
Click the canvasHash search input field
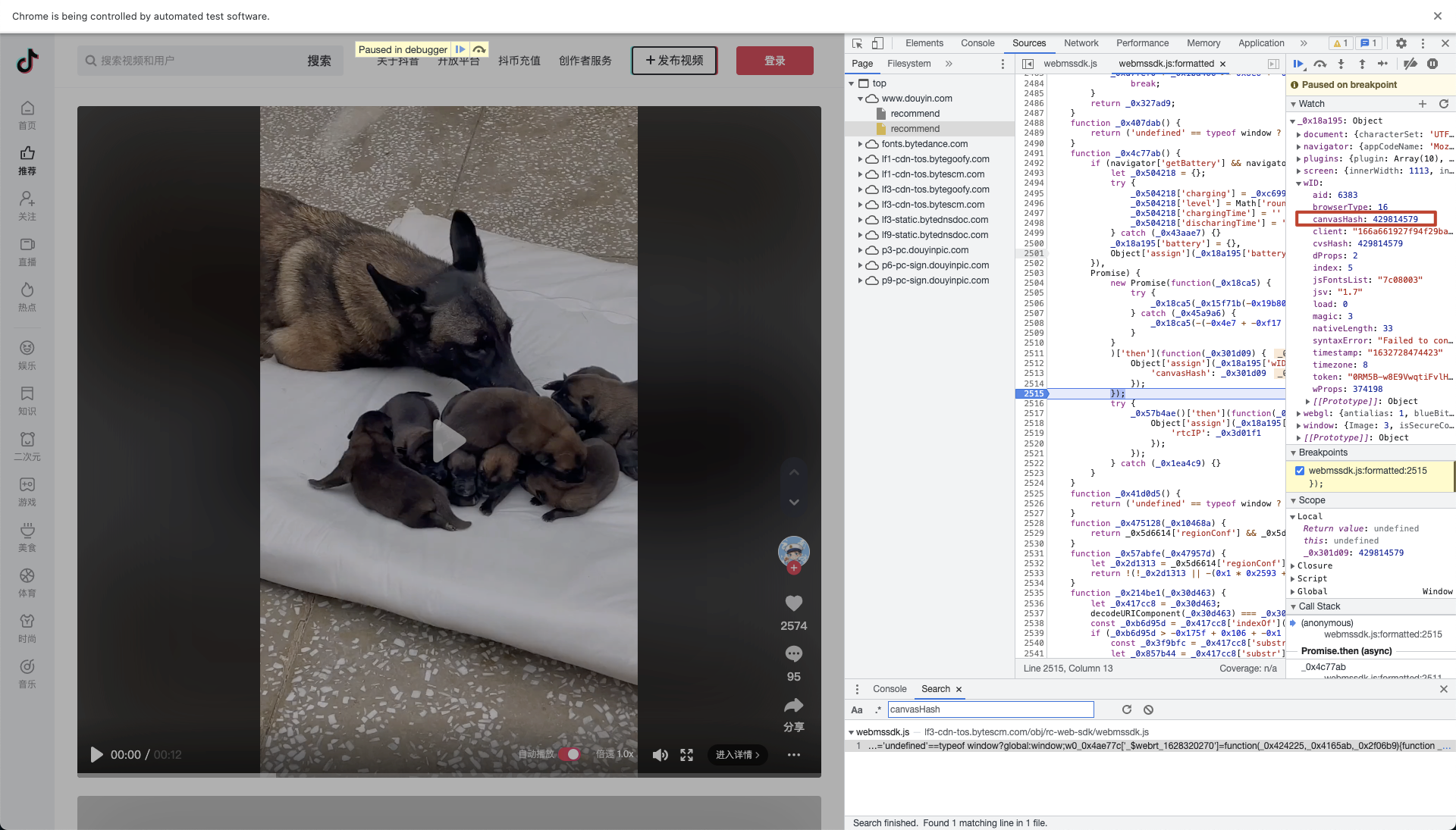click(990, 710)
